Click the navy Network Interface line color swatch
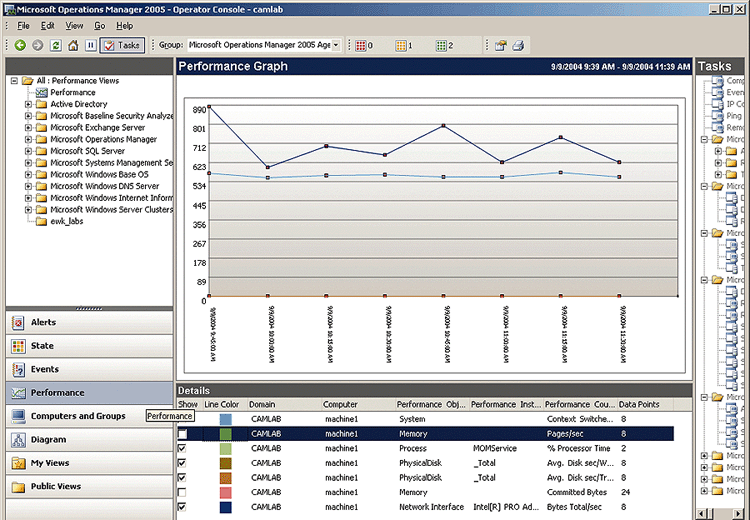Image resolution: width=750 pixels, height=520 pixels. pos(225,507)
